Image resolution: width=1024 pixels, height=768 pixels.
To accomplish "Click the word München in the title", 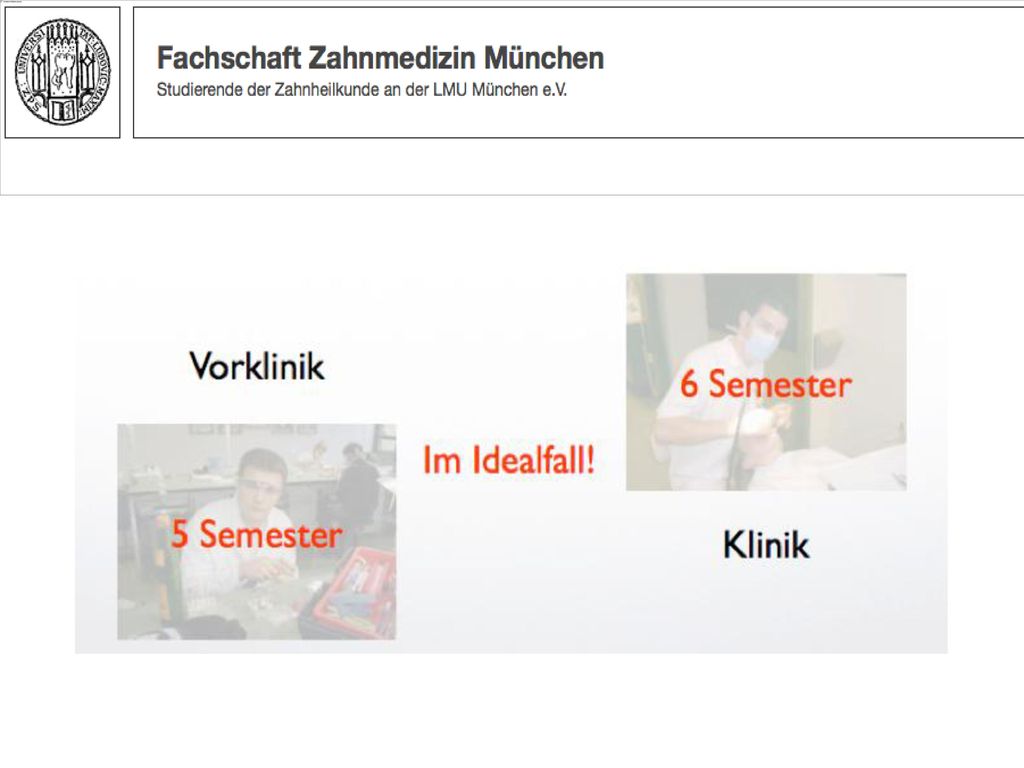I will (543, 58).
